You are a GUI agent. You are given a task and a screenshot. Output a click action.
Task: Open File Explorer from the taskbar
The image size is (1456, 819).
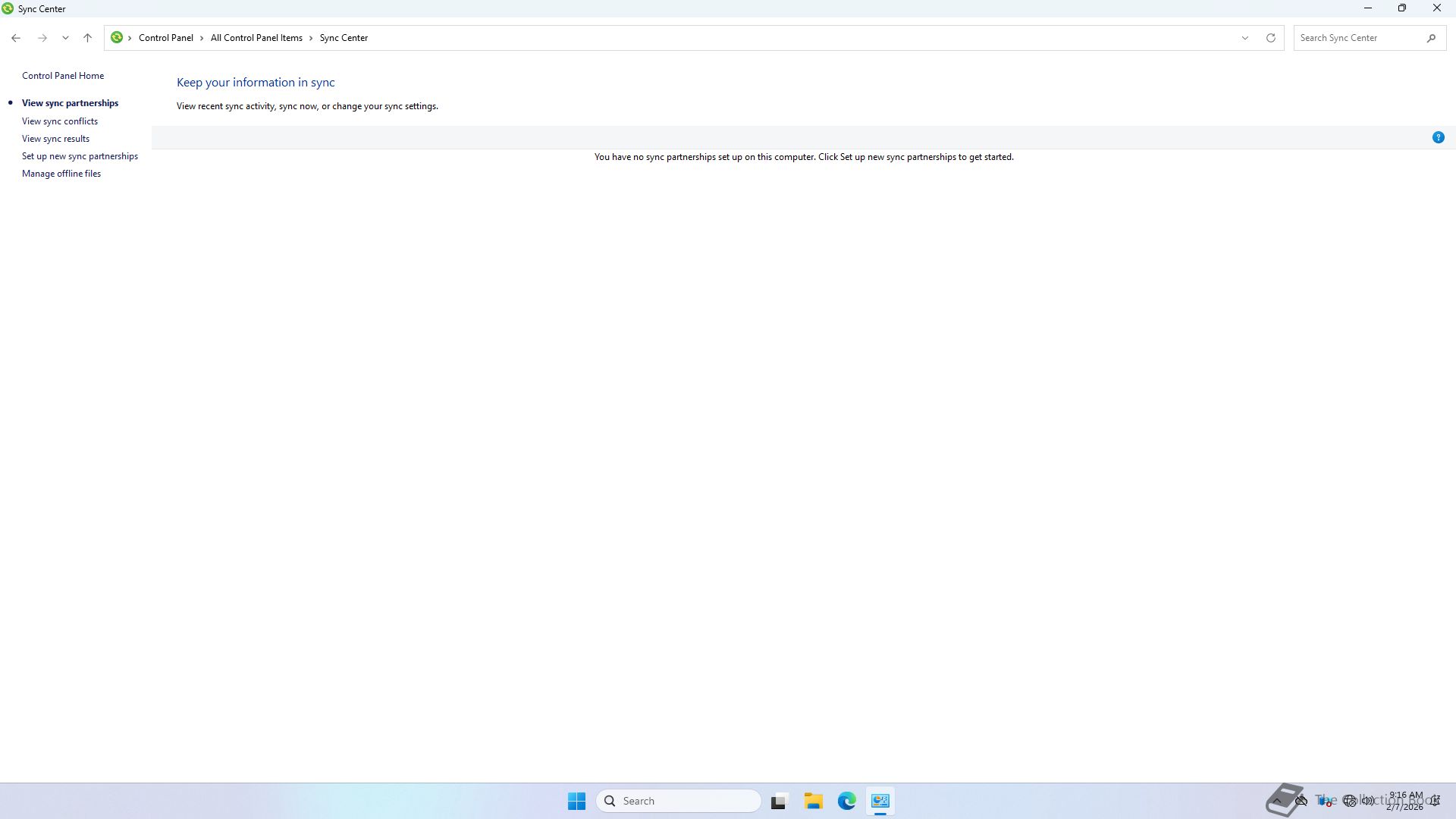[813, 801]
